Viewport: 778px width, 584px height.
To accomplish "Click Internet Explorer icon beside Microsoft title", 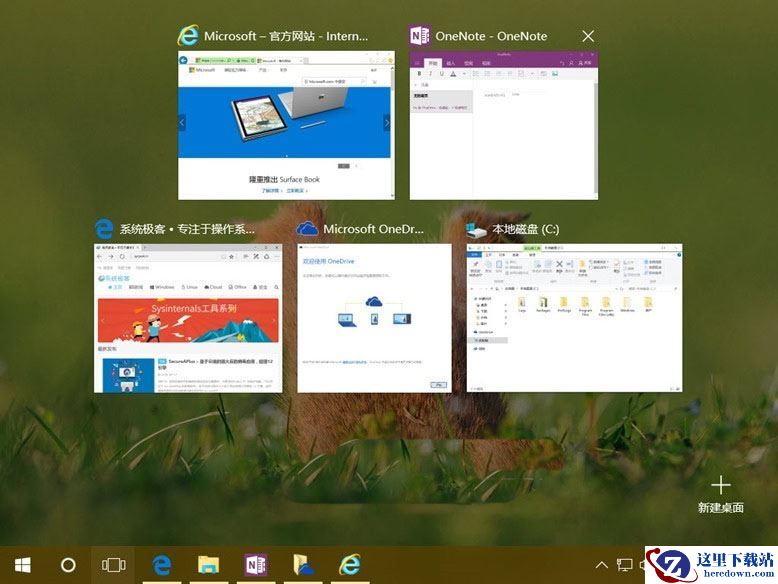I will pos(189,36).
